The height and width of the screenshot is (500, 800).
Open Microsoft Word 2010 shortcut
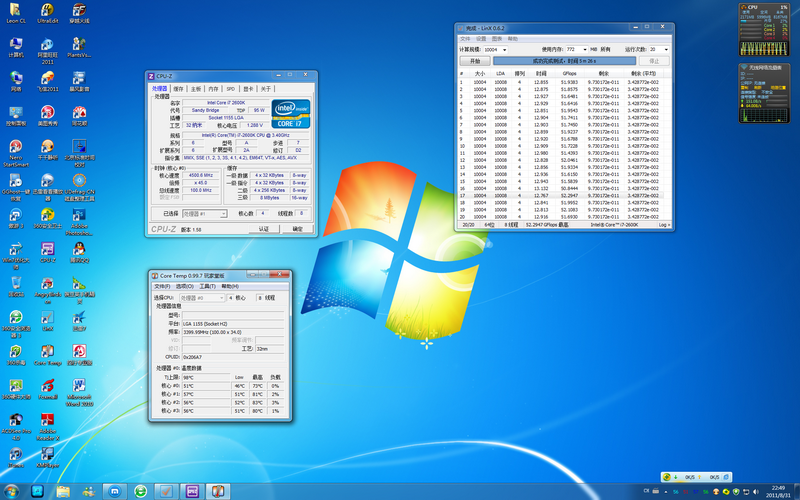[79, 393]
